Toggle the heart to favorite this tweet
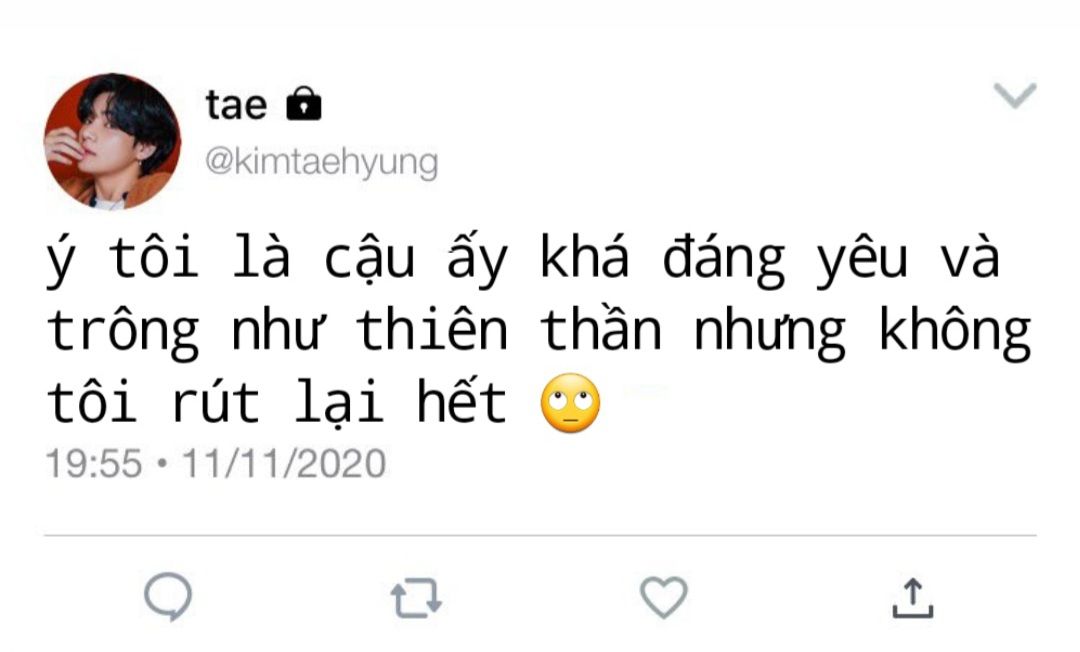The height and width of the screenshot is (652, 1080). tap(664, 597)
